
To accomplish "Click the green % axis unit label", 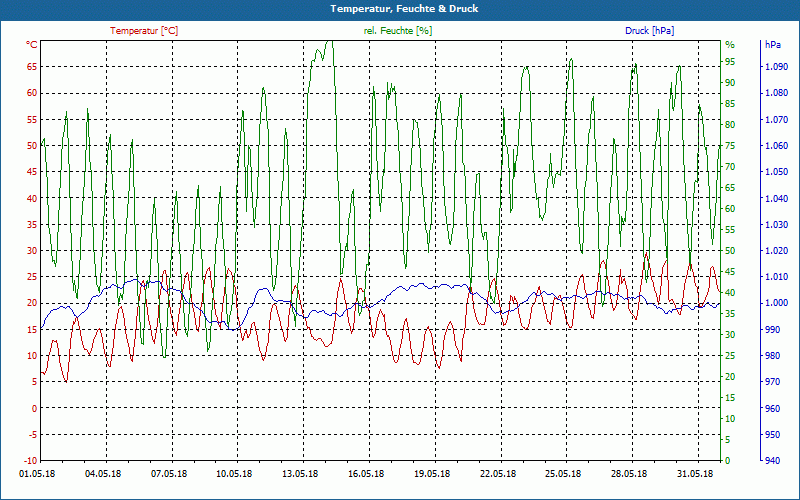I will [x=730, y=45].
